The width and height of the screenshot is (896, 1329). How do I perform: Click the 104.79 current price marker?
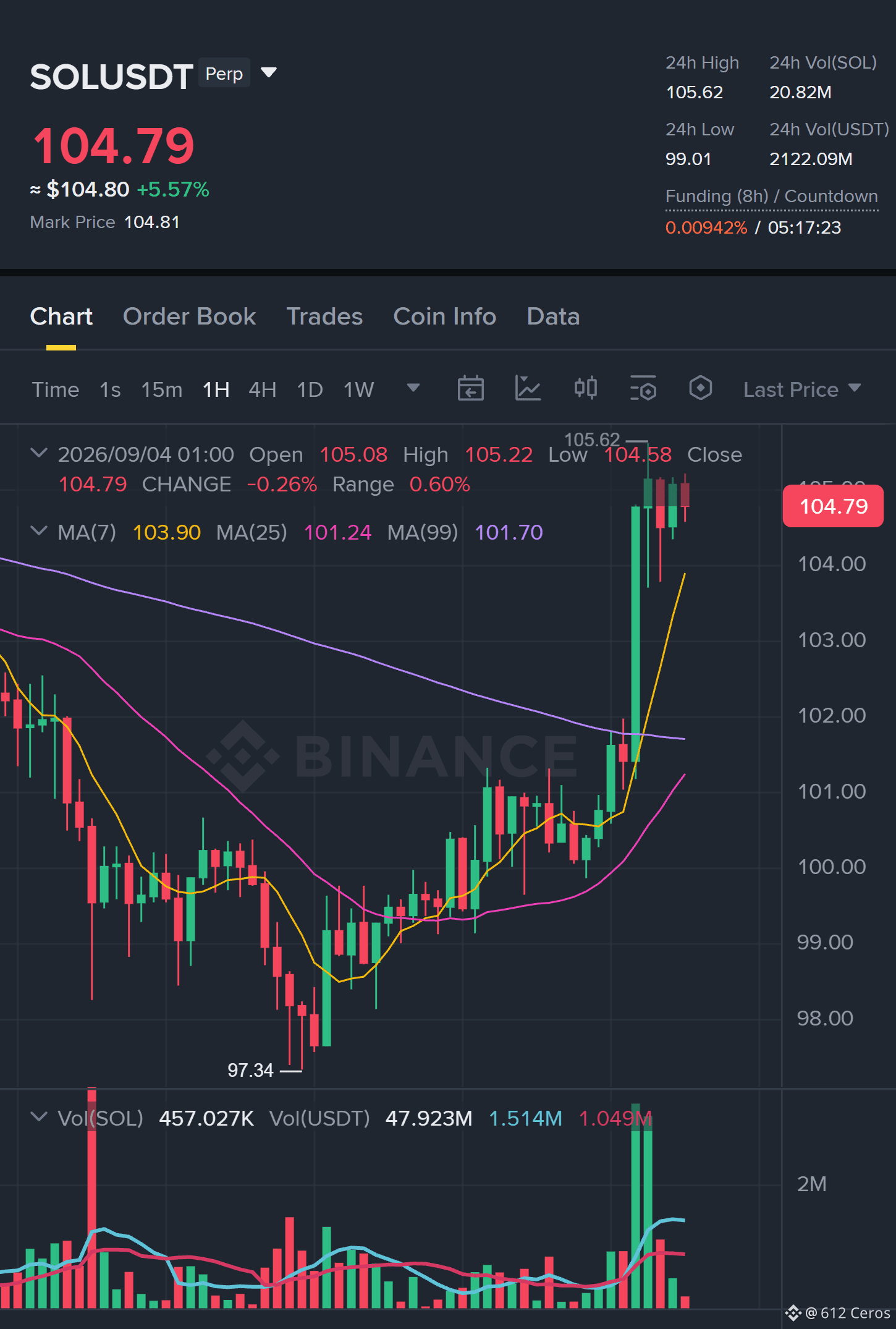click(833, 506)
